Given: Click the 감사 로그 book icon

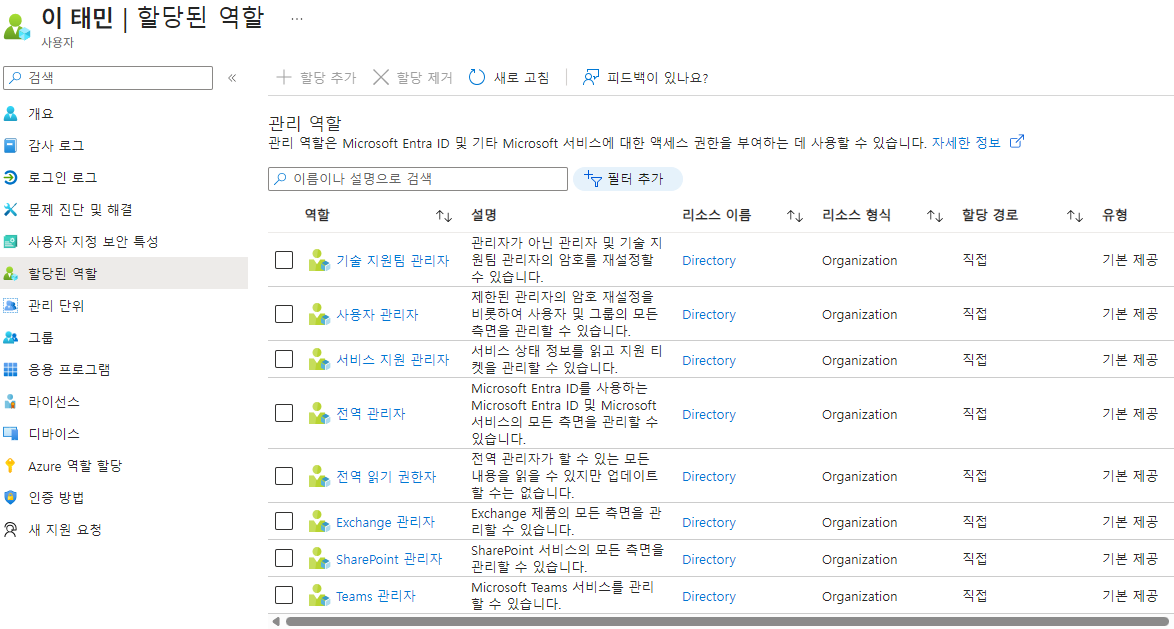Looking at the screenshot, I should [x=10, y=145].
